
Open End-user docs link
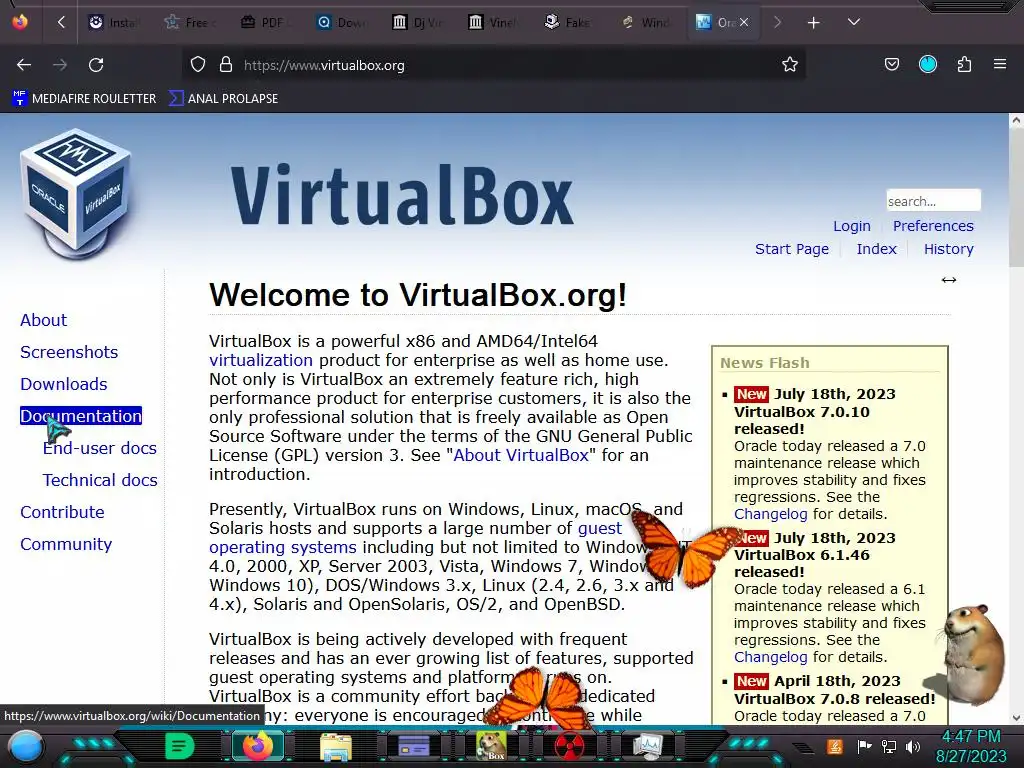[x=100, y=448]
